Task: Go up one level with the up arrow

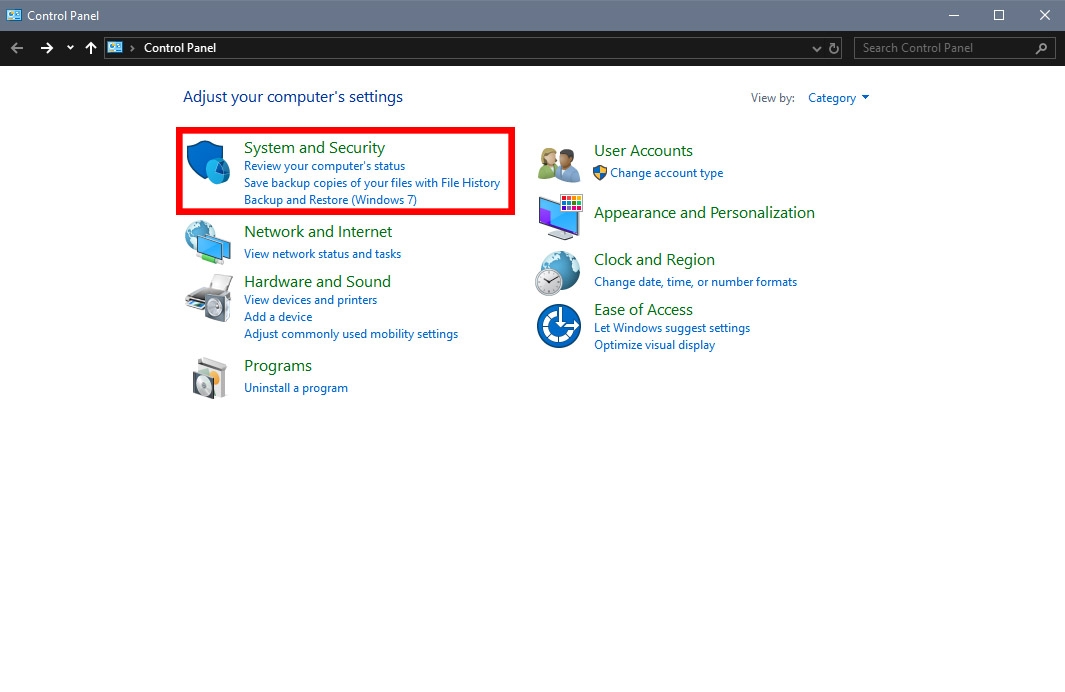Action: click(x=91, y=48)
